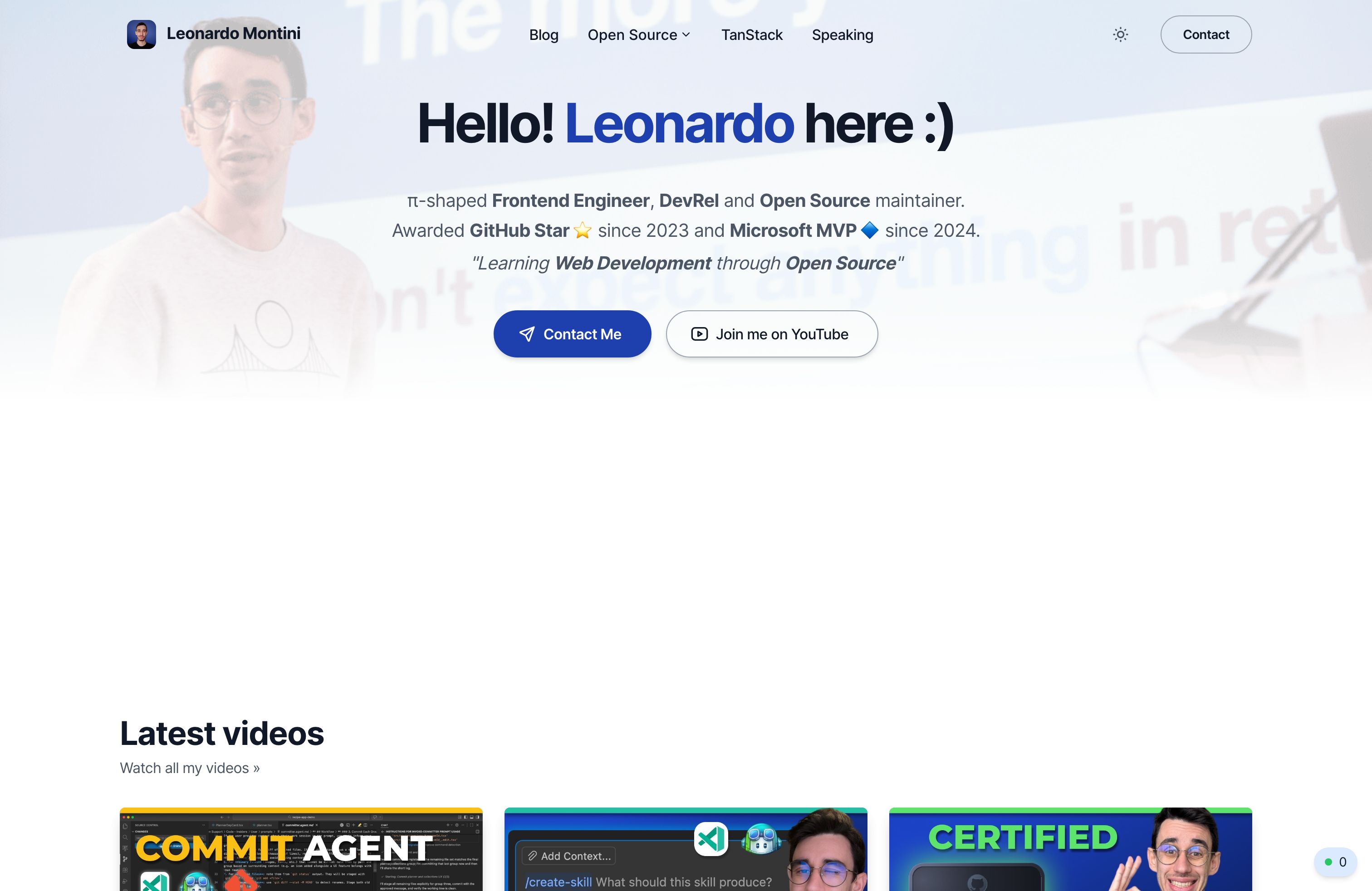This screenshot has width=1372, height=891.
Task: Click the paper plane icon on Contact Me
Action: 526,334
